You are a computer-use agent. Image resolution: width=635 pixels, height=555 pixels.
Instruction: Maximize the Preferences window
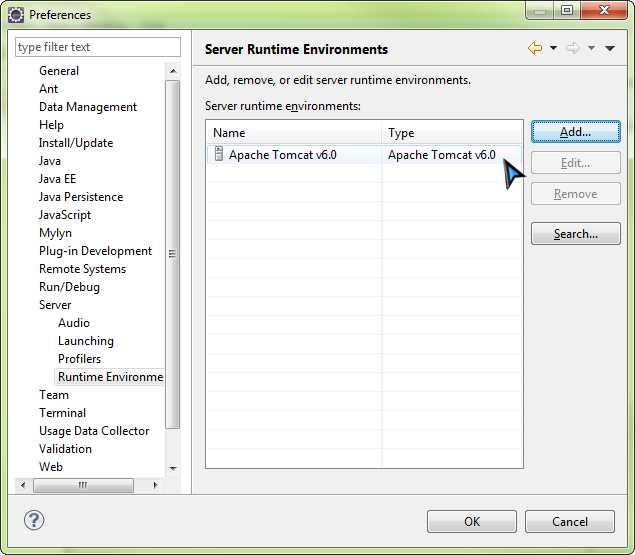(567, 10)
